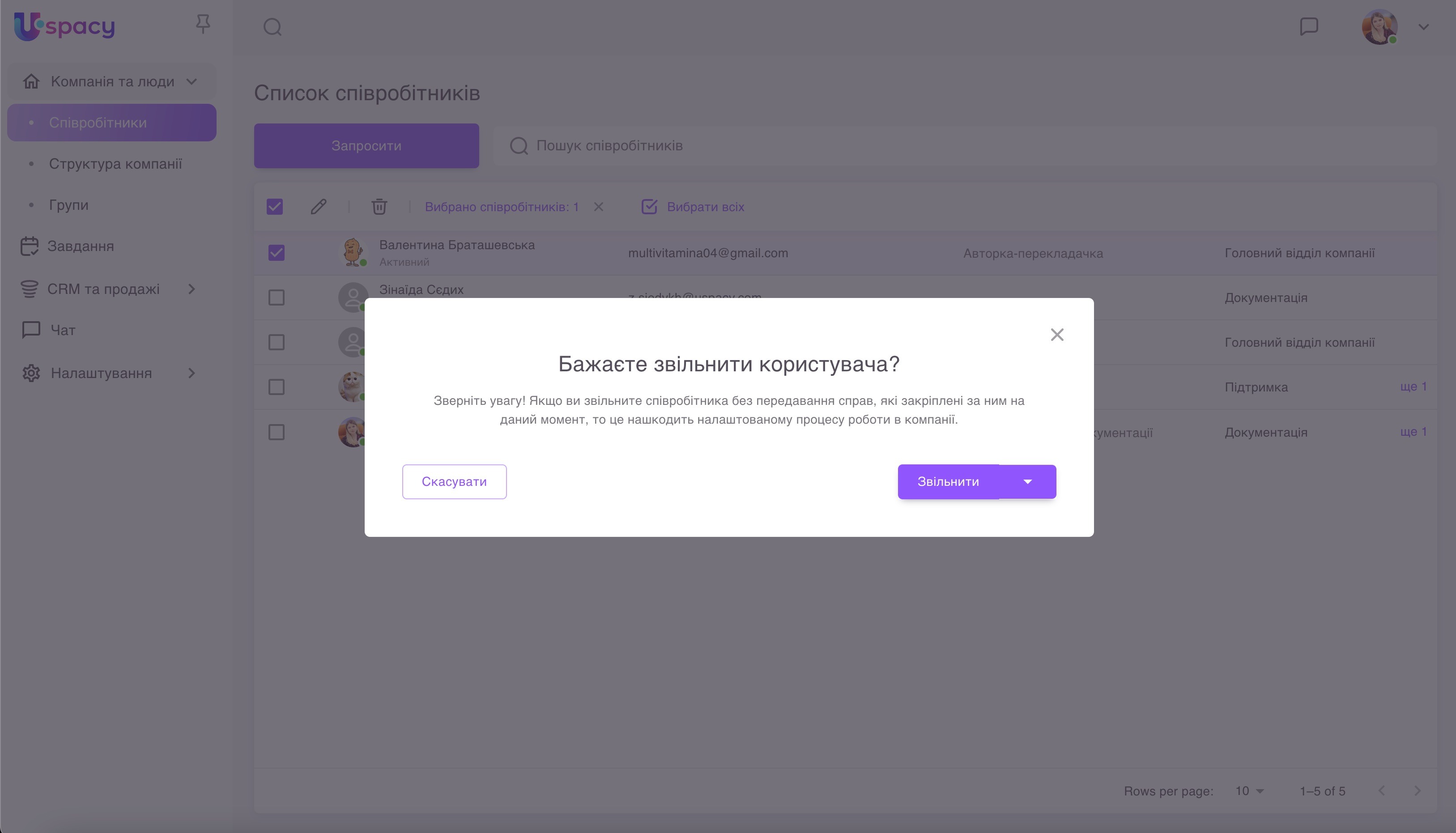Screen dimensions: 1456x833
Task: Click the pencil edit icon in toolbar
Action: 319,207
